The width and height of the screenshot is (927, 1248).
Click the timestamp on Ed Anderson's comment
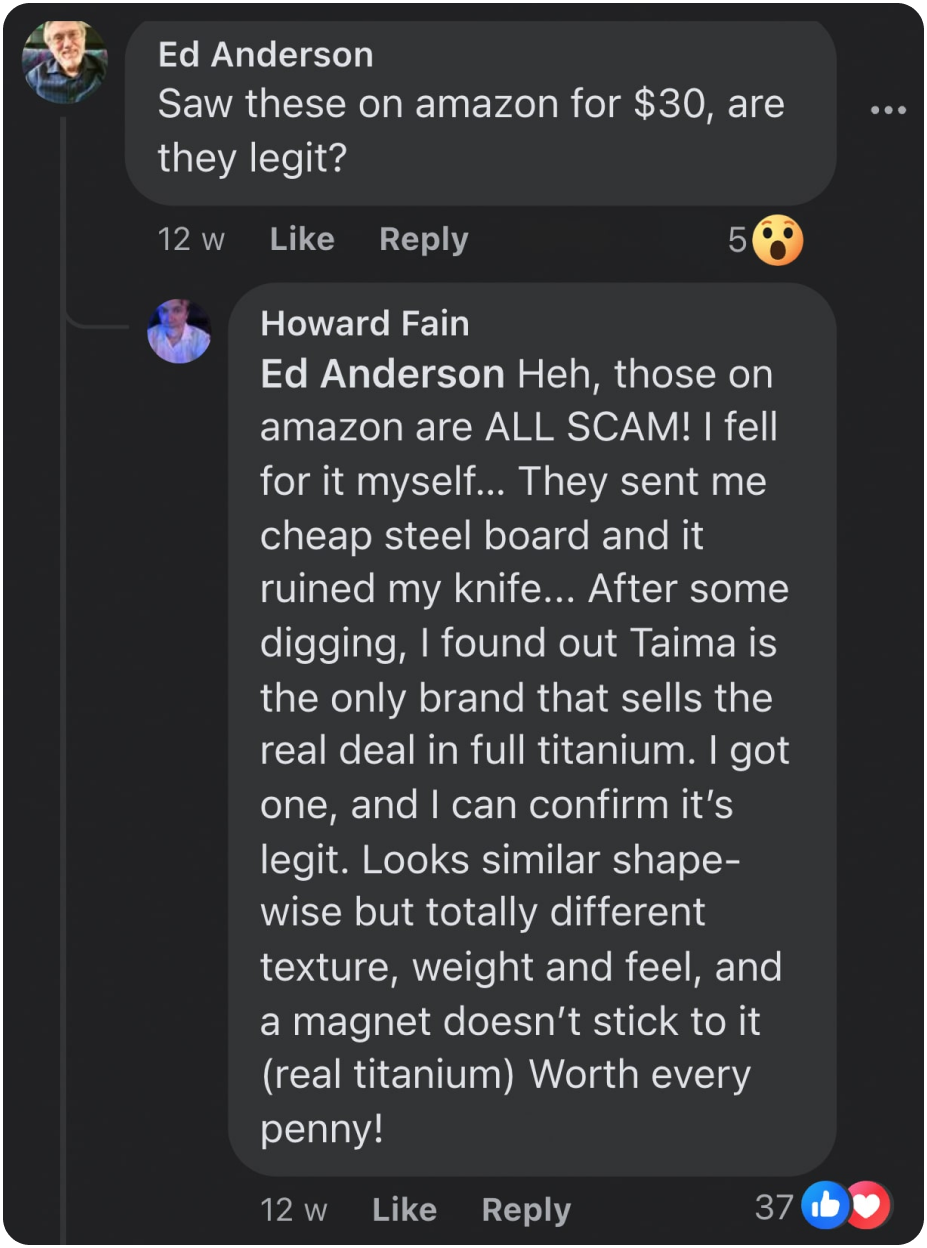(x=191, y=240)
